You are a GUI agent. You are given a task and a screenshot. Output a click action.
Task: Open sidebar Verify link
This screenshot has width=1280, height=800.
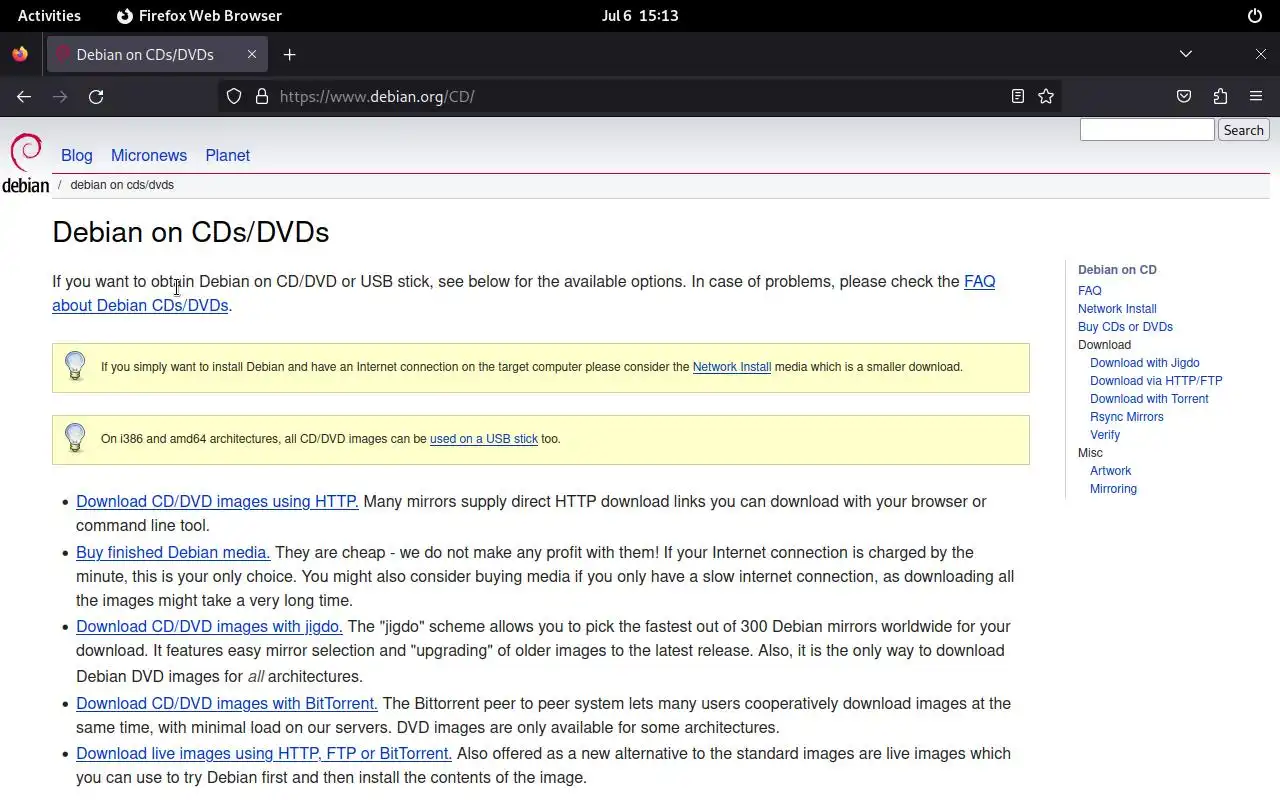coord(1105,435)
